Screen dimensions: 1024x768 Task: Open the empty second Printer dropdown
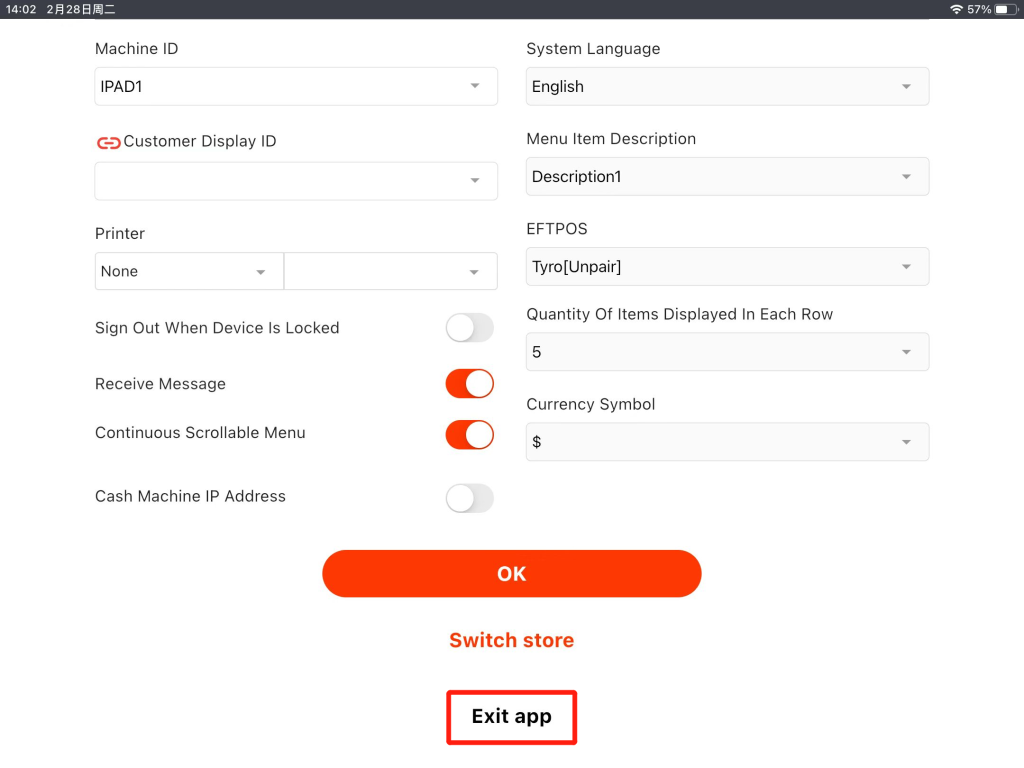point(390,271)
